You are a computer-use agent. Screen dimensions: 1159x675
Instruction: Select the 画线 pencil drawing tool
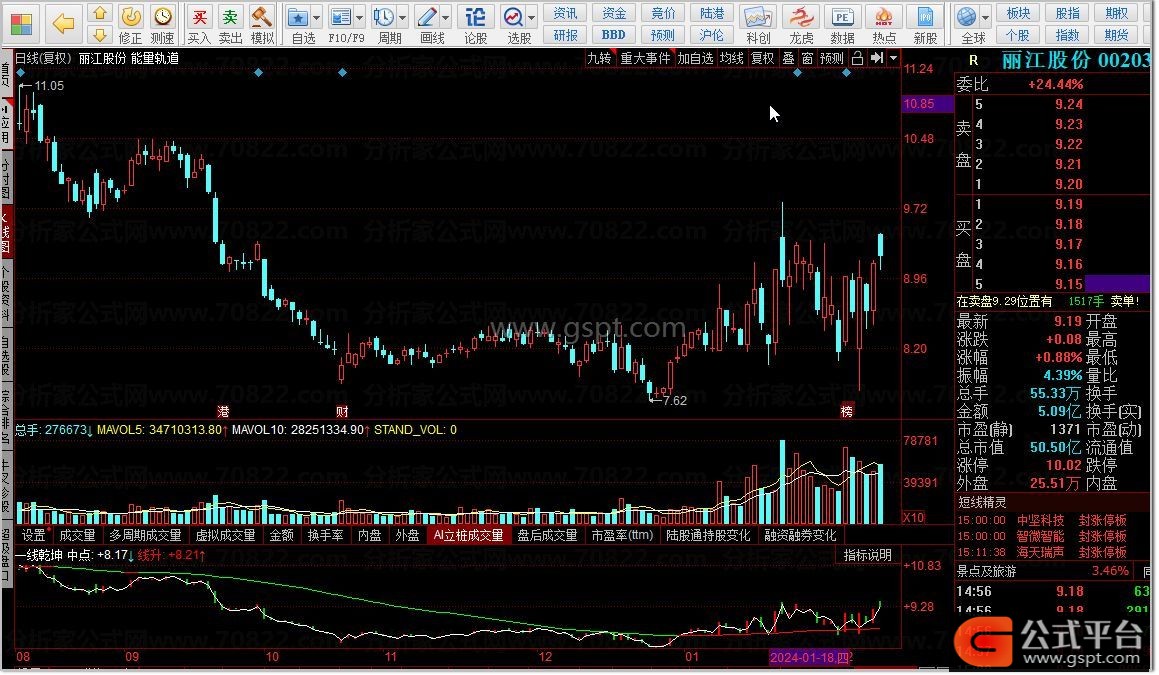coord(427,16)
